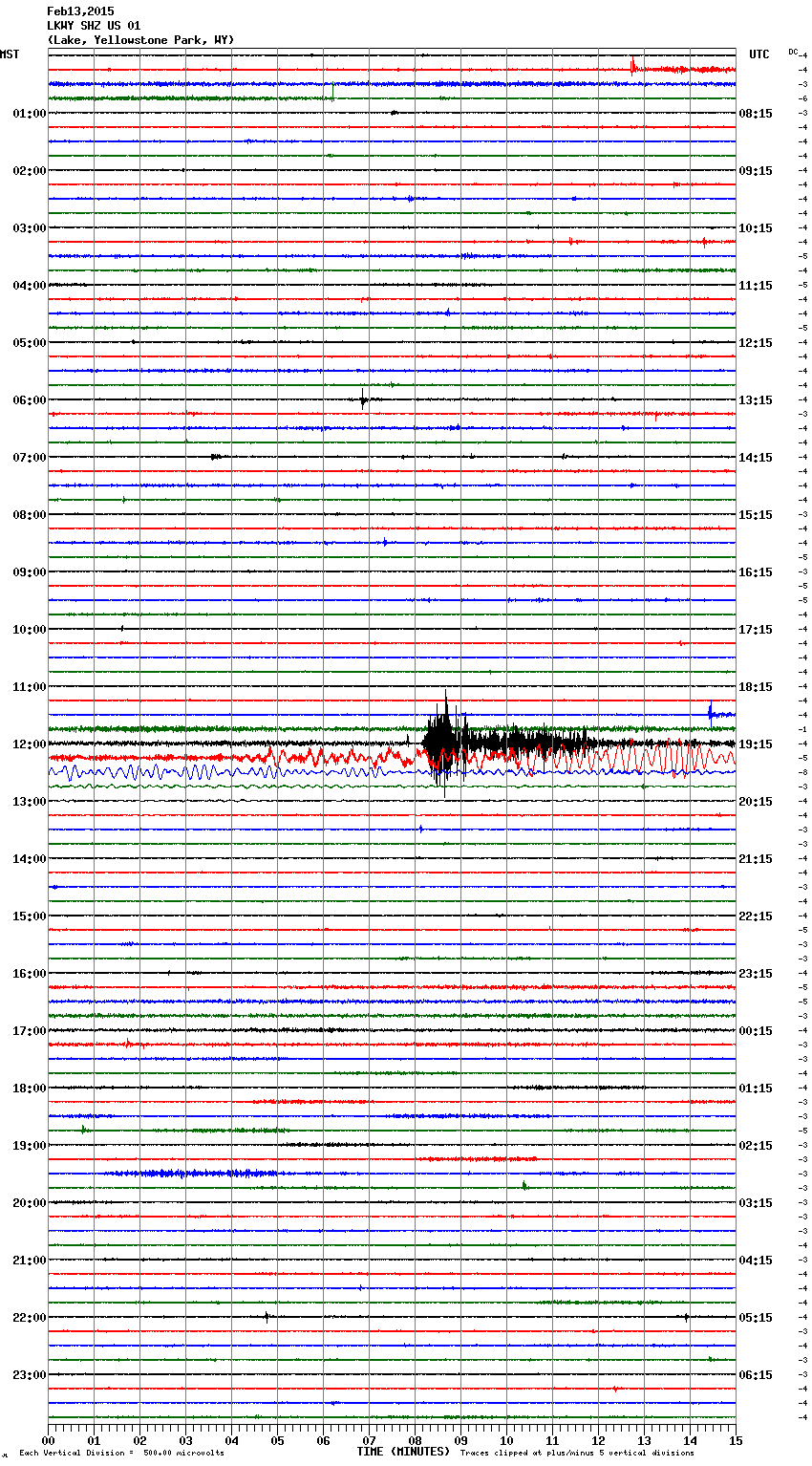Click the 23:15 UTC time label

coord(756,974)
